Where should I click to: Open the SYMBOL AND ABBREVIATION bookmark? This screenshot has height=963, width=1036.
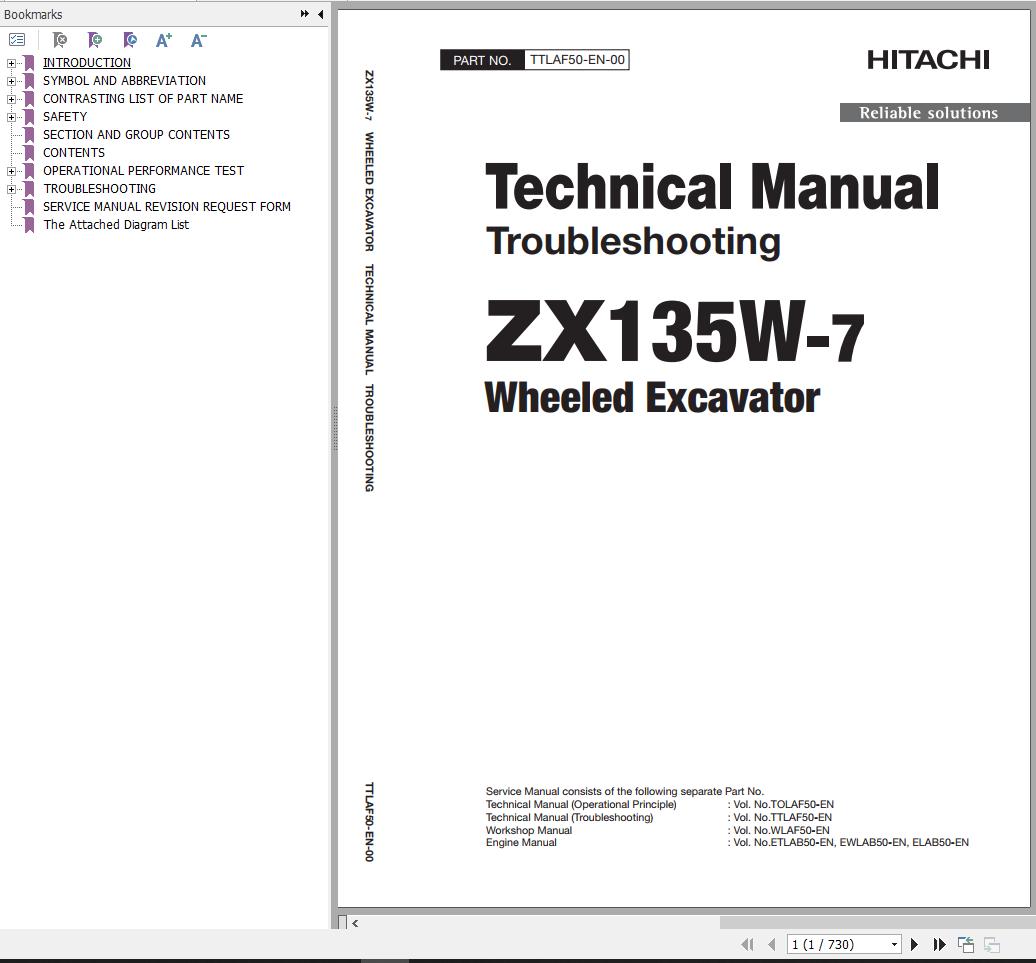124,81
